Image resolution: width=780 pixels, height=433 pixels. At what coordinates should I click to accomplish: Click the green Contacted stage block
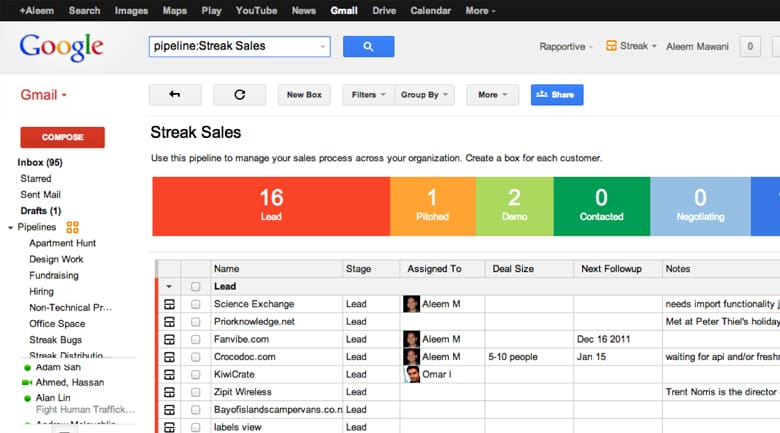pyautogui.click(x=601, y=206)
